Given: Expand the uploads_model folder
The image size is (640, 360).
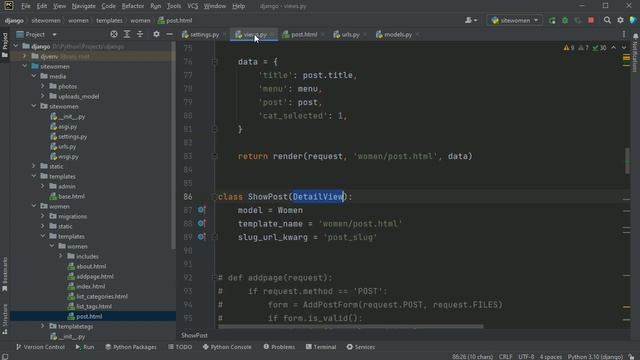Looking at the screenshot, I should (x=43, y=96).
